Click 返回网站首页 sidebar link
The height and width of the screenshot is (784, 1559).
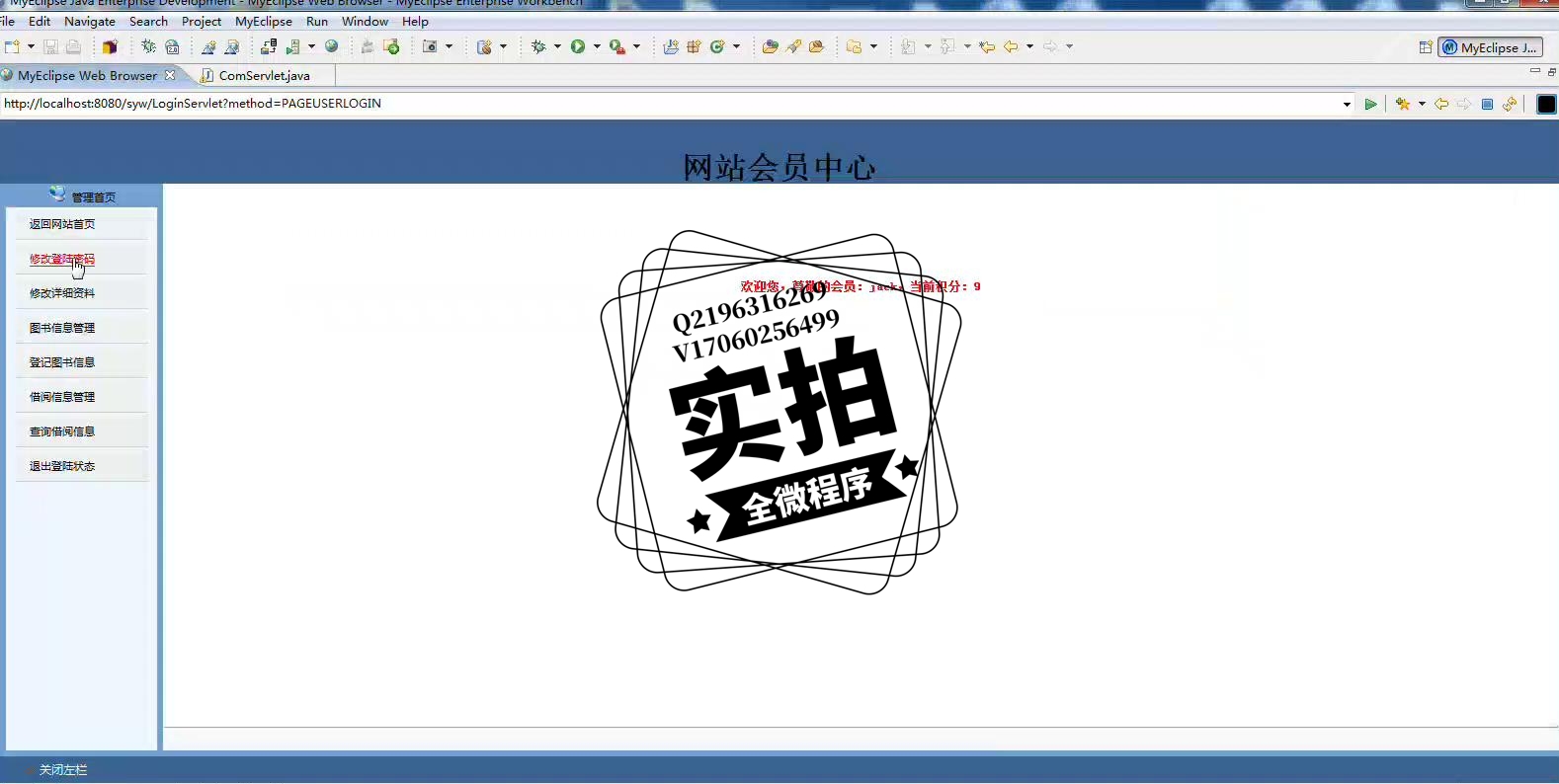62,224
